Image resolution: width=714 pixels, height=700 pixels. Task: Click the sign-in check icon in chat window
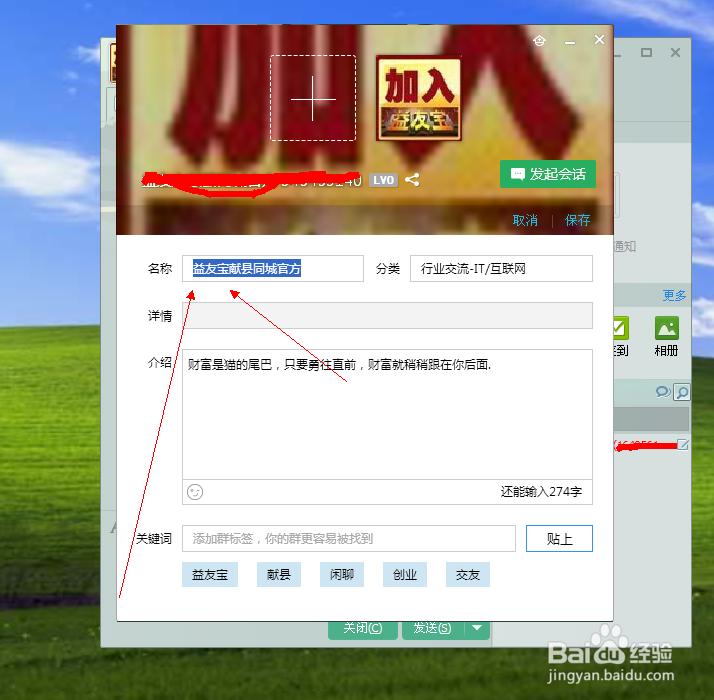[x=621, y=328]
